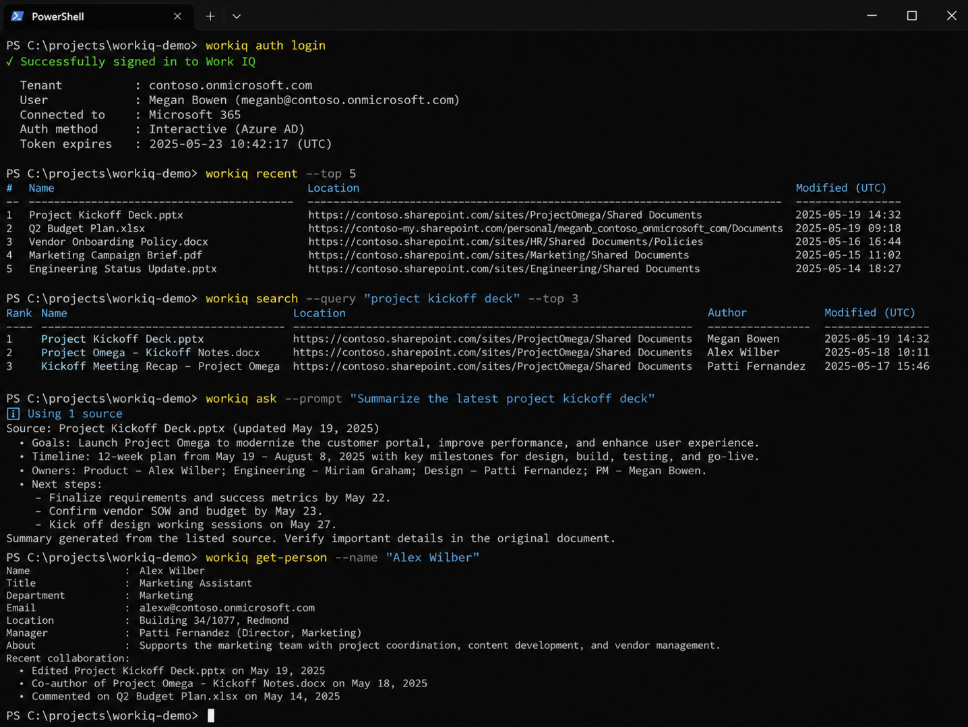This screenshot has width=968, height=727.
Task: Click the "Summary generated from the listed source" disclaimer
Action: 311,538
